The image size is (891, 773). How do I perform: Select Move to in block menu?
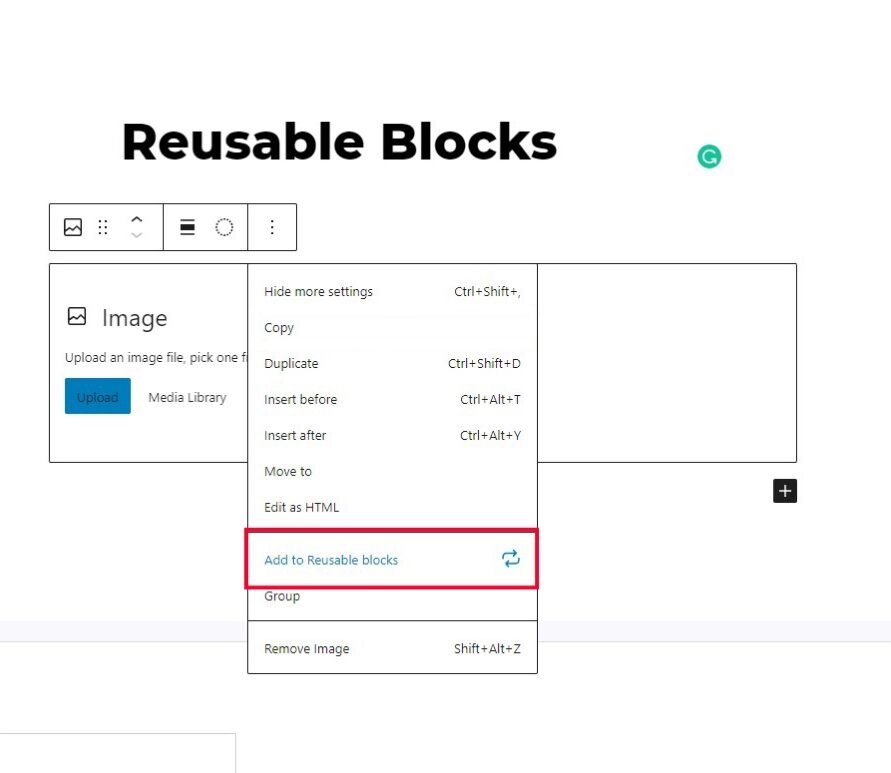click(x=288, y=472)
